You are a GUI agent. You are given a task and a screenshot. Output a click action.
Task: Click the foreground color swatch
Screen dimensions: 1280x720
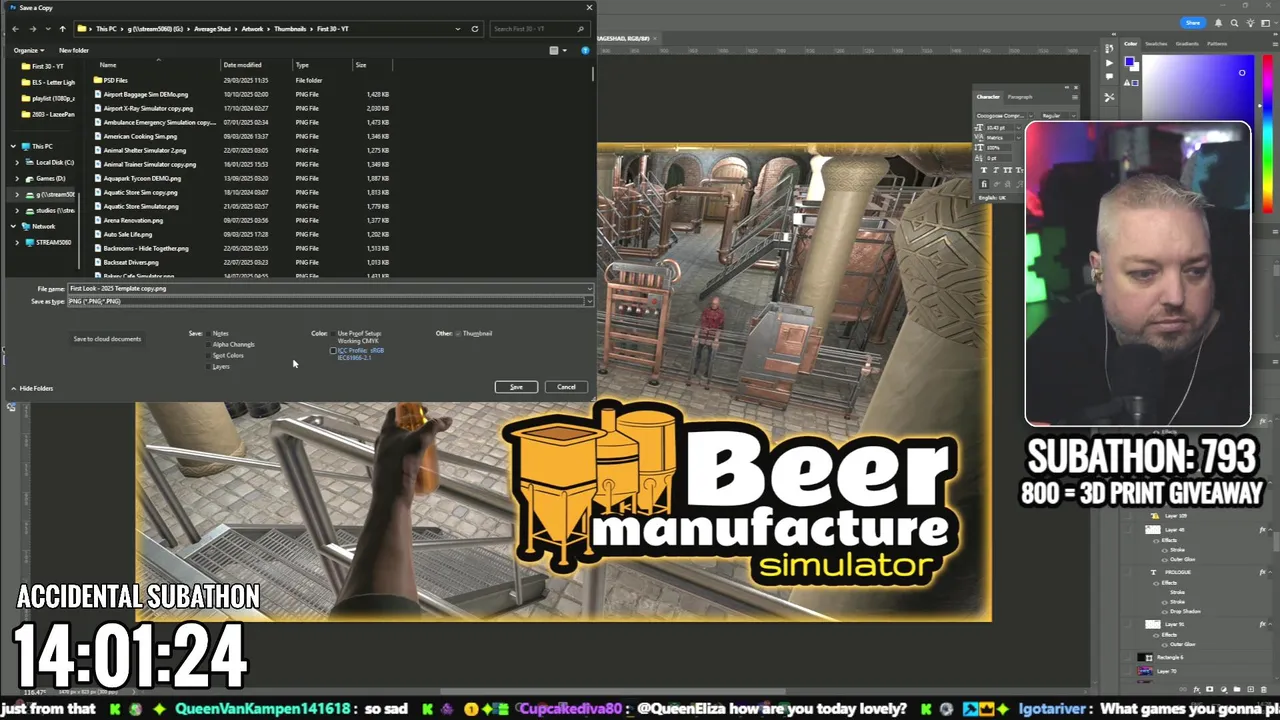1129,61
